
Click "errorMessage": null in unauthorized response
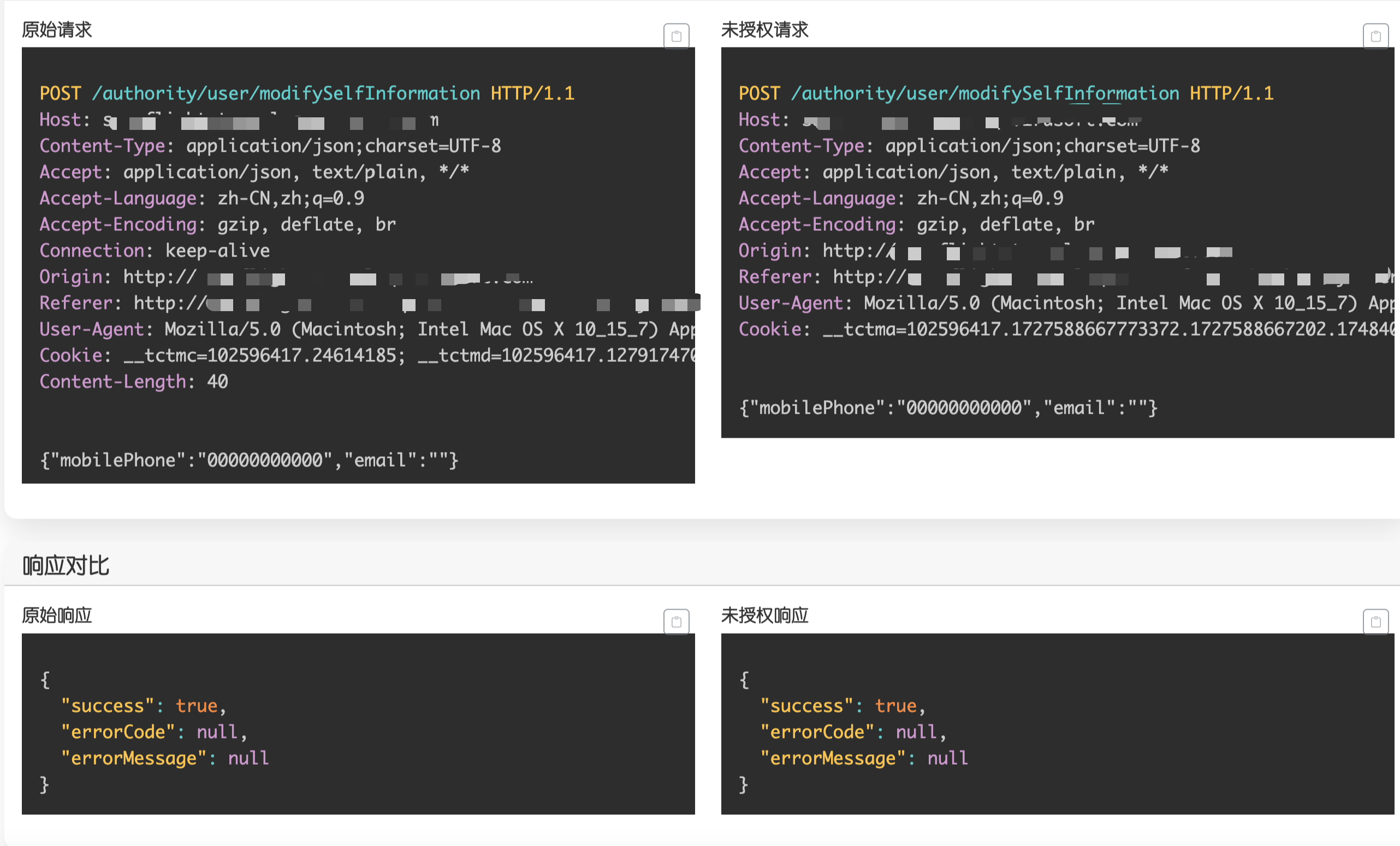(x=864, y=758)
